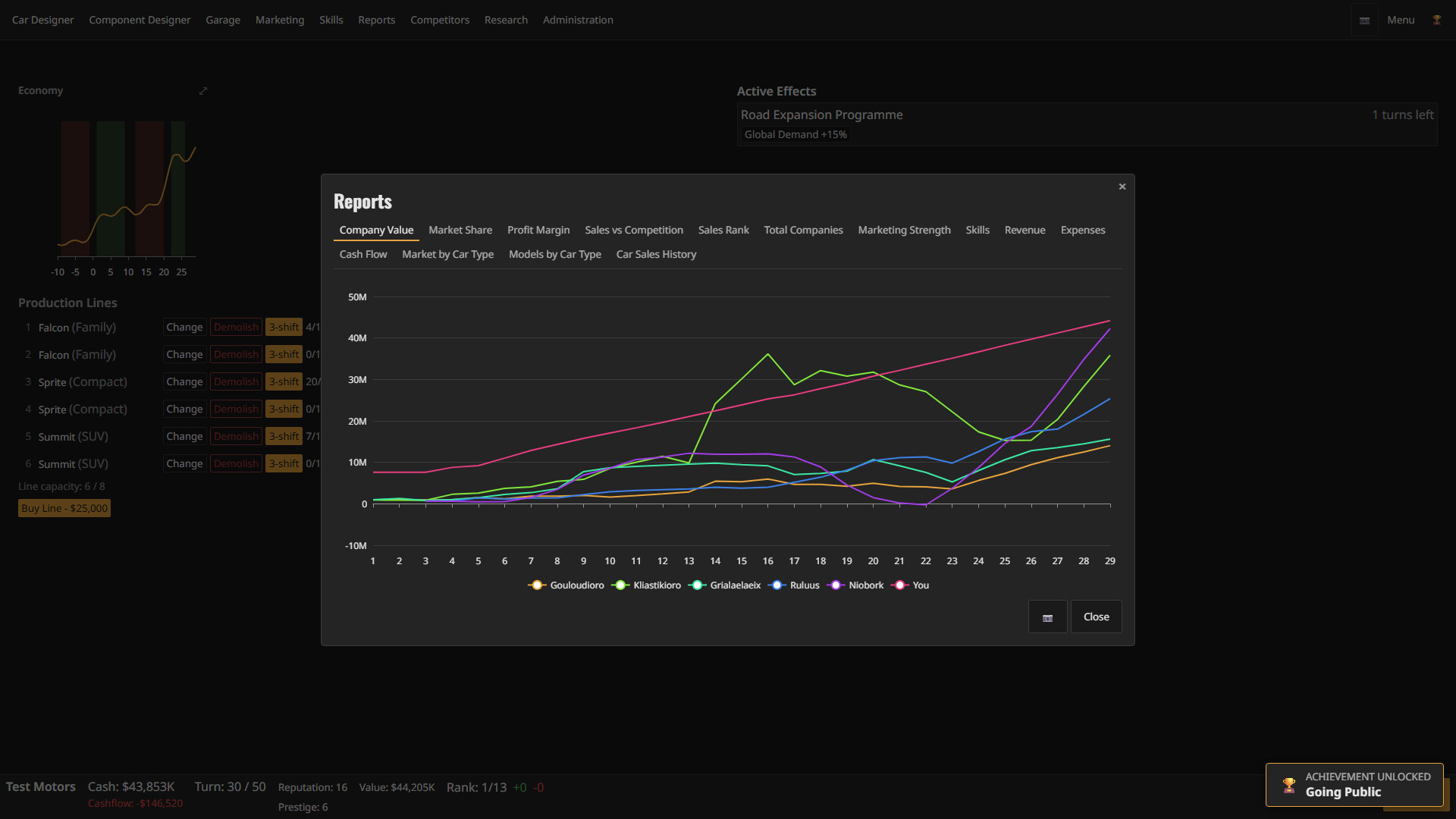Click the expand icon beside Economy chart
This screenshot has width=1456, height=819.
point(203,91)
